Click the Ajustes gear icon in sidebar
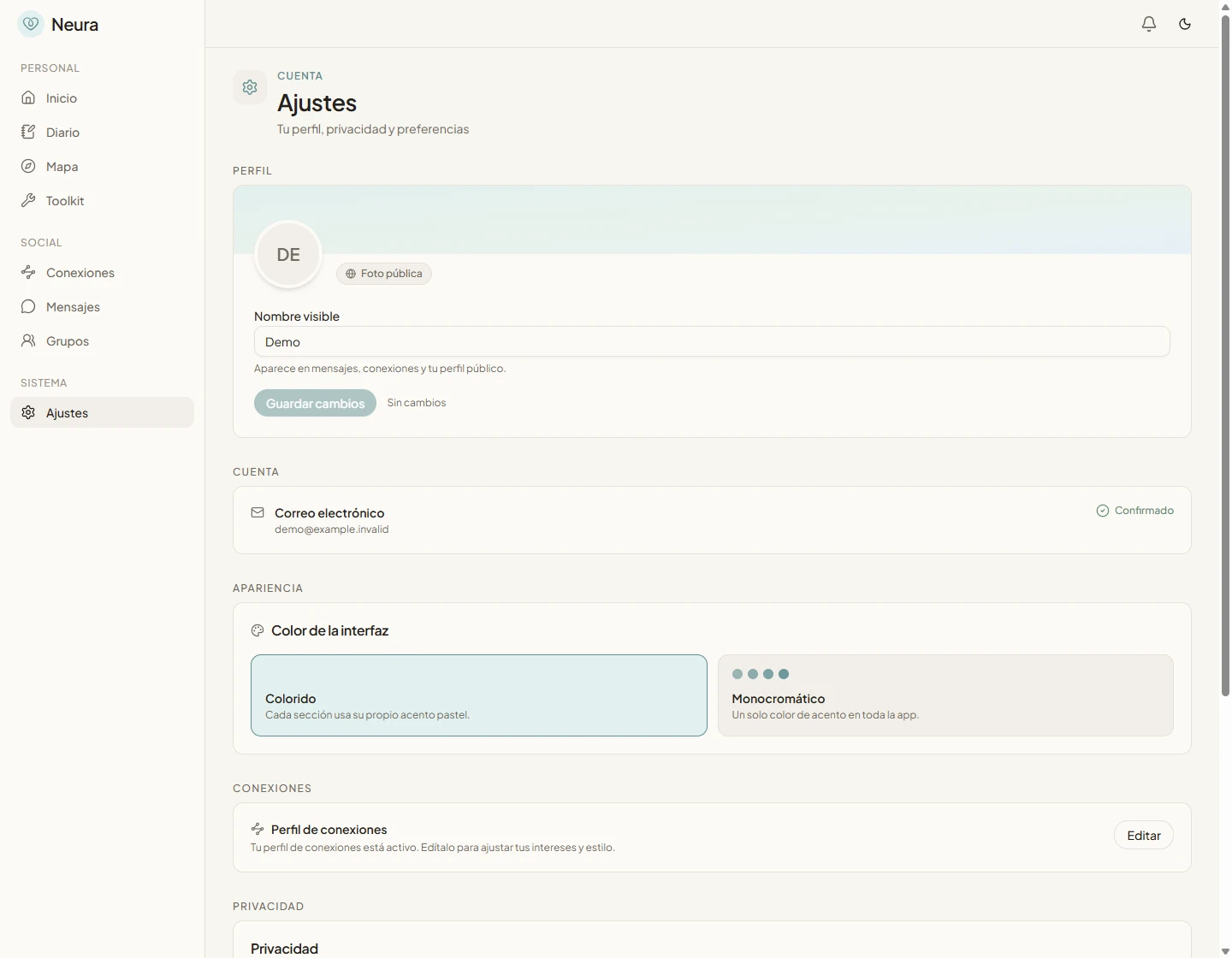1232x958 pixels. (28, 412)
